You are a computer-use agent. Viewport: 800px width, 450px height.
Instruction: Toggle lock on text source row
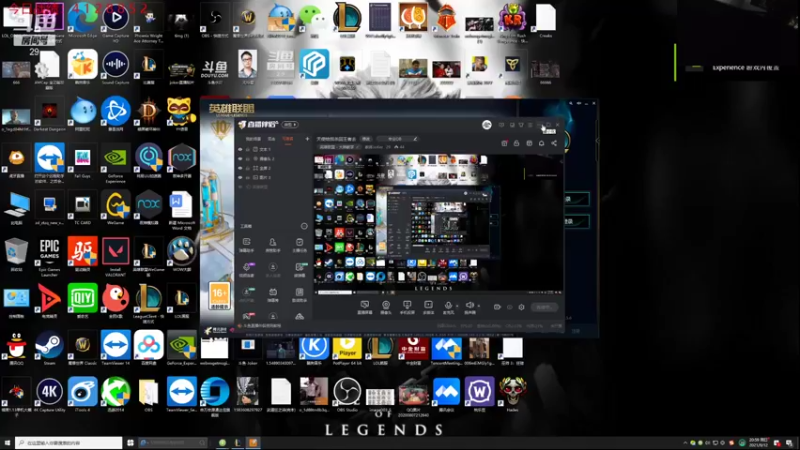pyautogui.click(x=248, y=149)
